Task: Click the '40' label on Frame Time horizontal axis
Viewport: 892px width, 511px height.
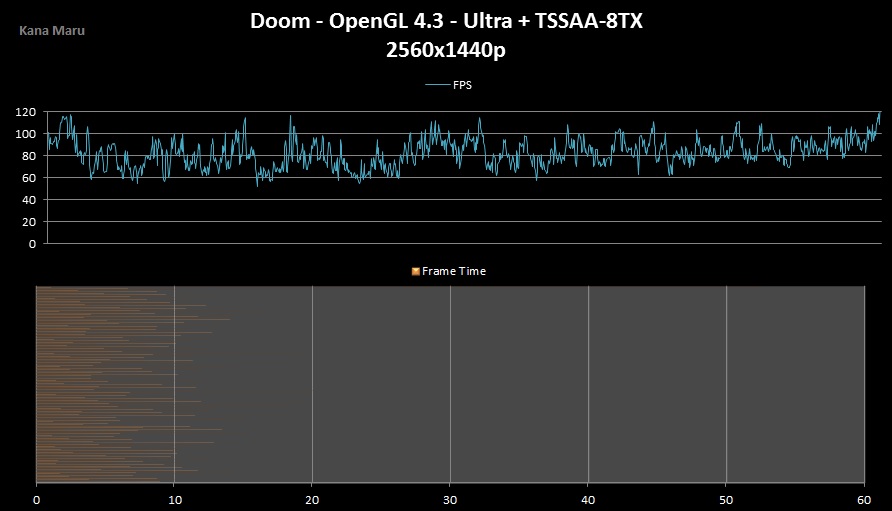Action: click(588, 500)
